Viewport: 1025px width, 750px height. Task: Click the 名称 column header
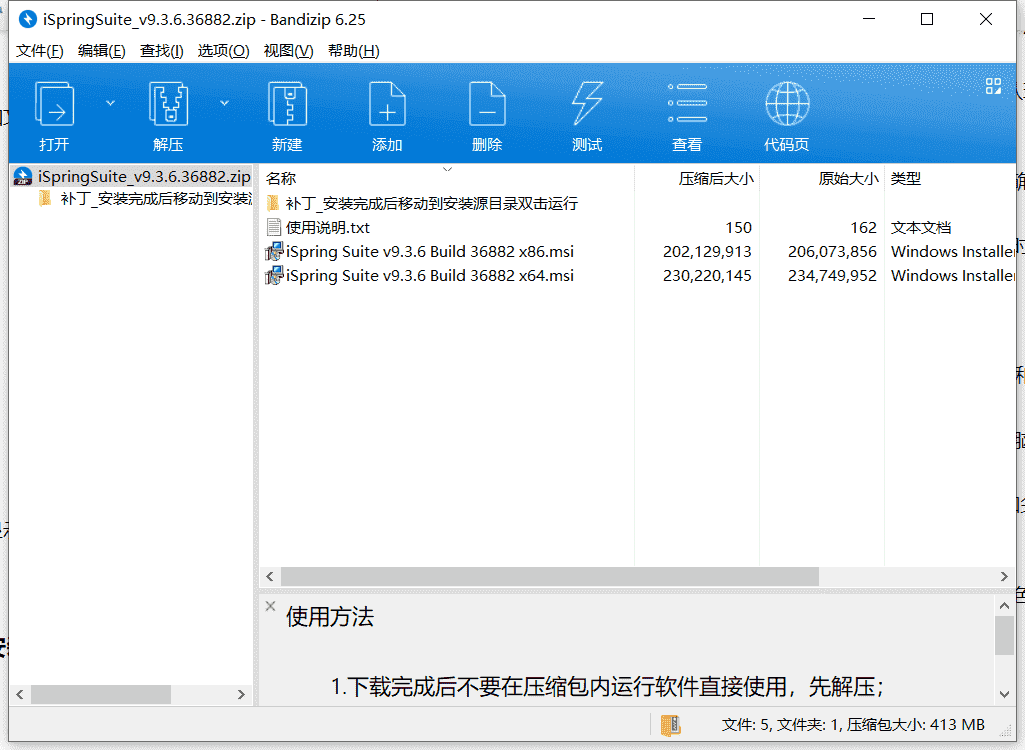tap(281, 179)
